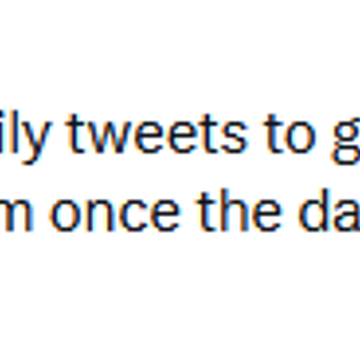The width and height of the screenshot is (360, 360).
Task: Click the letter "o" in the word "to"
Action: [x=300, y=137]
